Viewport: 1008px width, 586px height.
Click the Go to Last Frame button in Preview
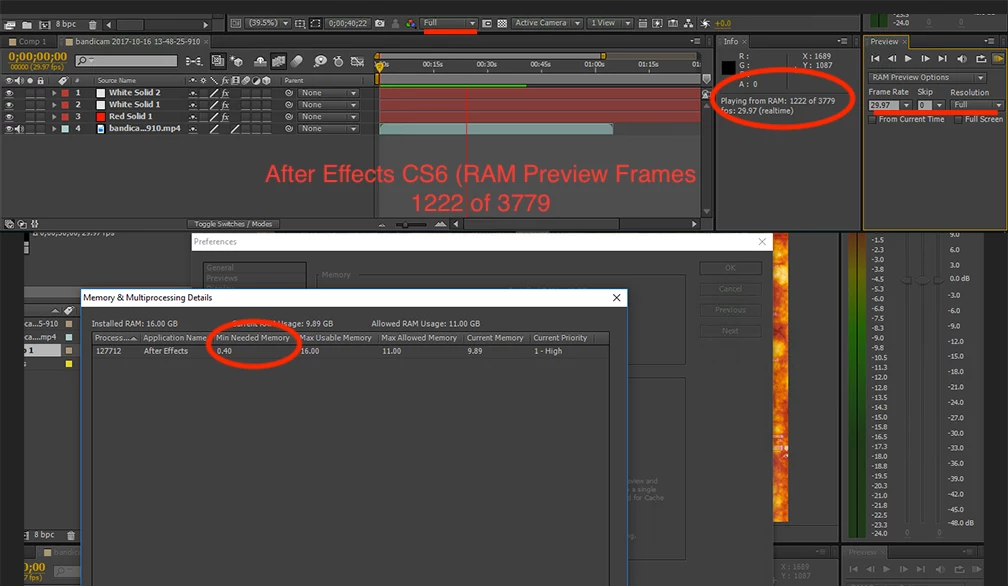[x=942, y=58]
